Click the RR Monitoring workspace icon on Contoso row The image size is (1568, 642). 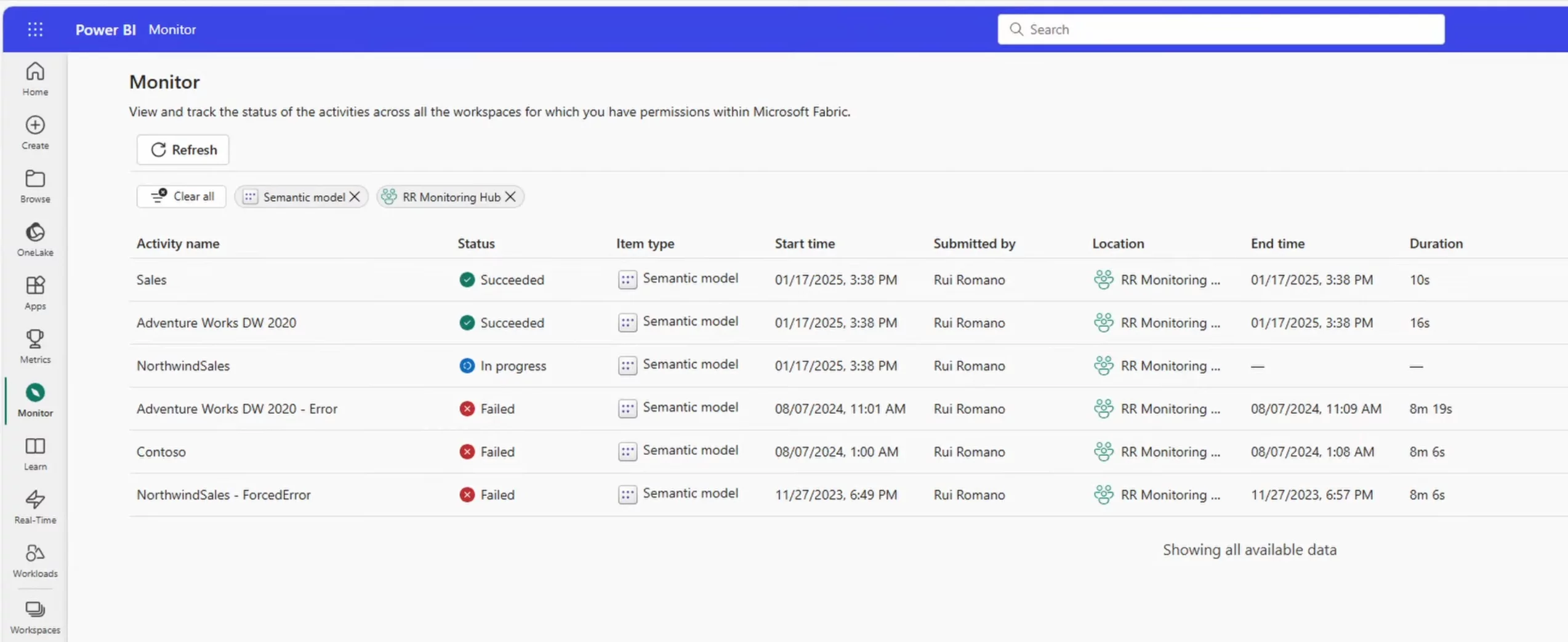pyautogui.click(x=1104, y=451)
